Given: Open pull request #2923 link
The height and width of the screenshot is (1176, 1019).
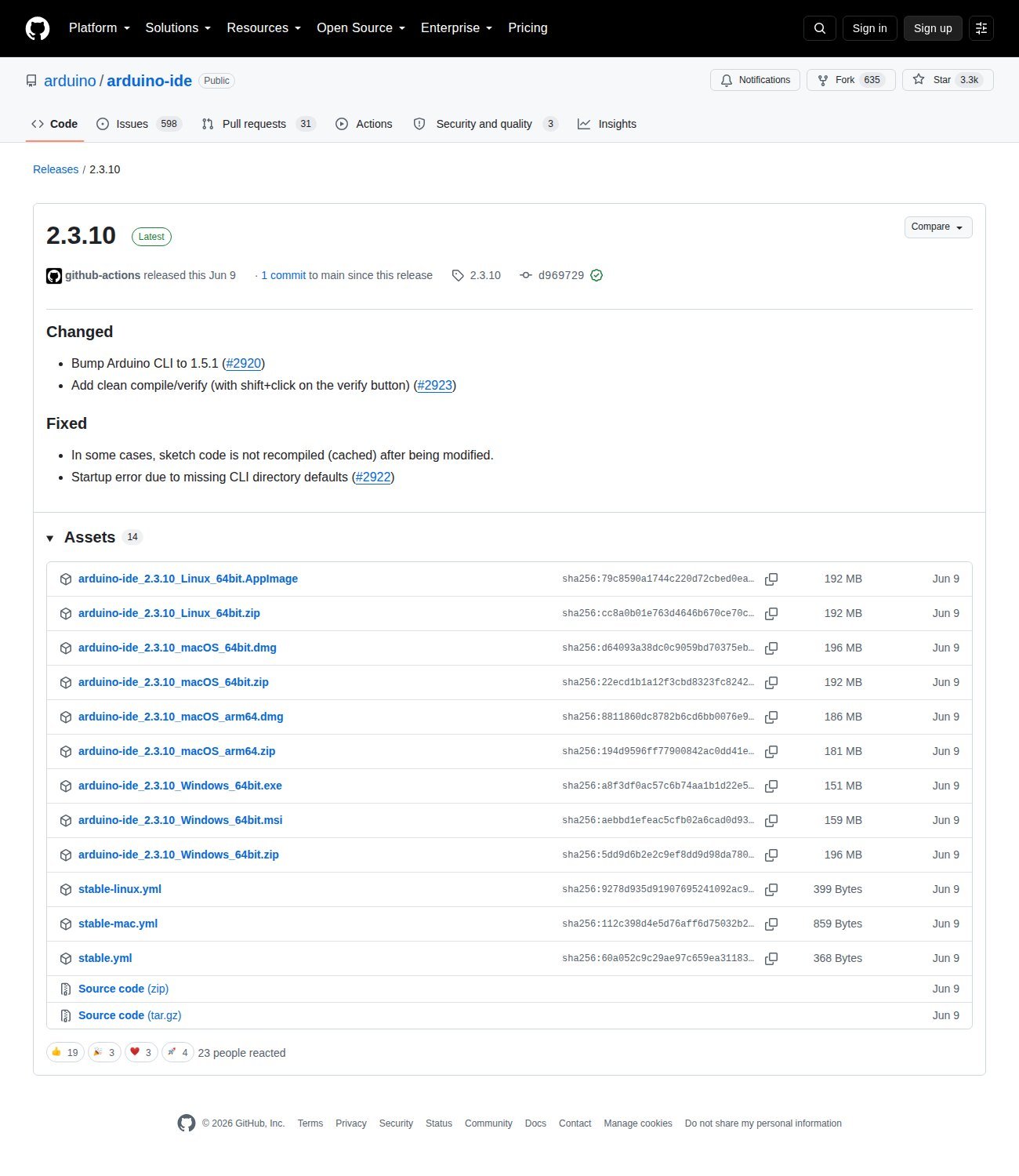Looking at the screenshot, I should [x=435, y=386].
